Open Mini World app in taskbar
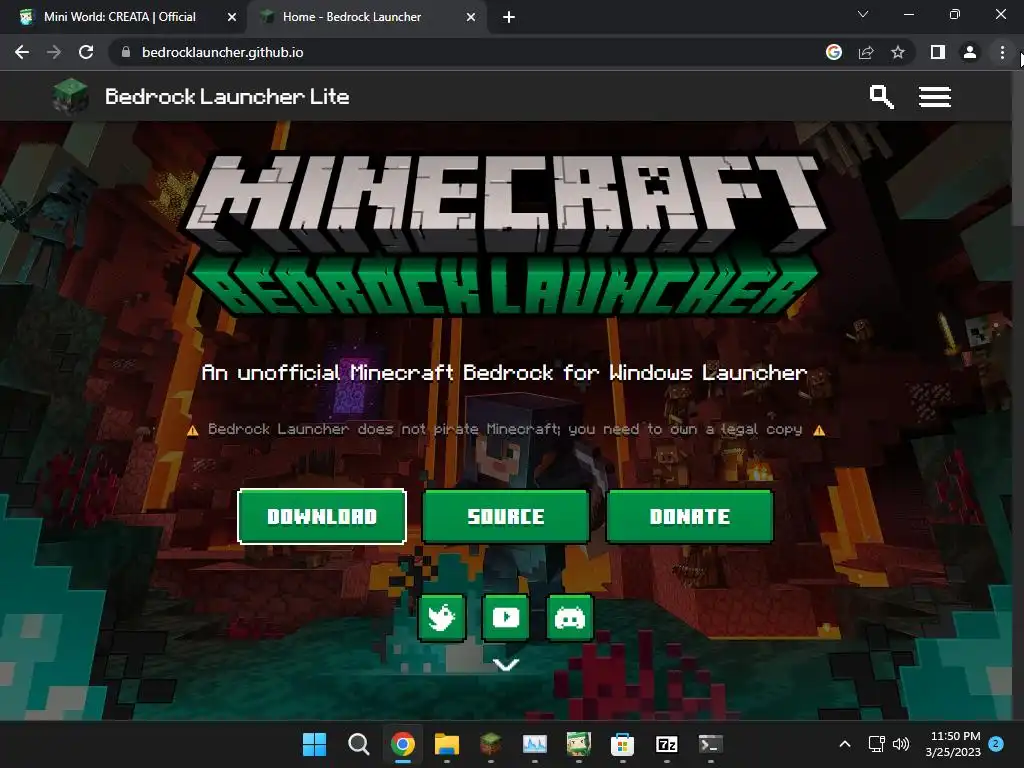1024x768 pixels. [x=579, y=744]
